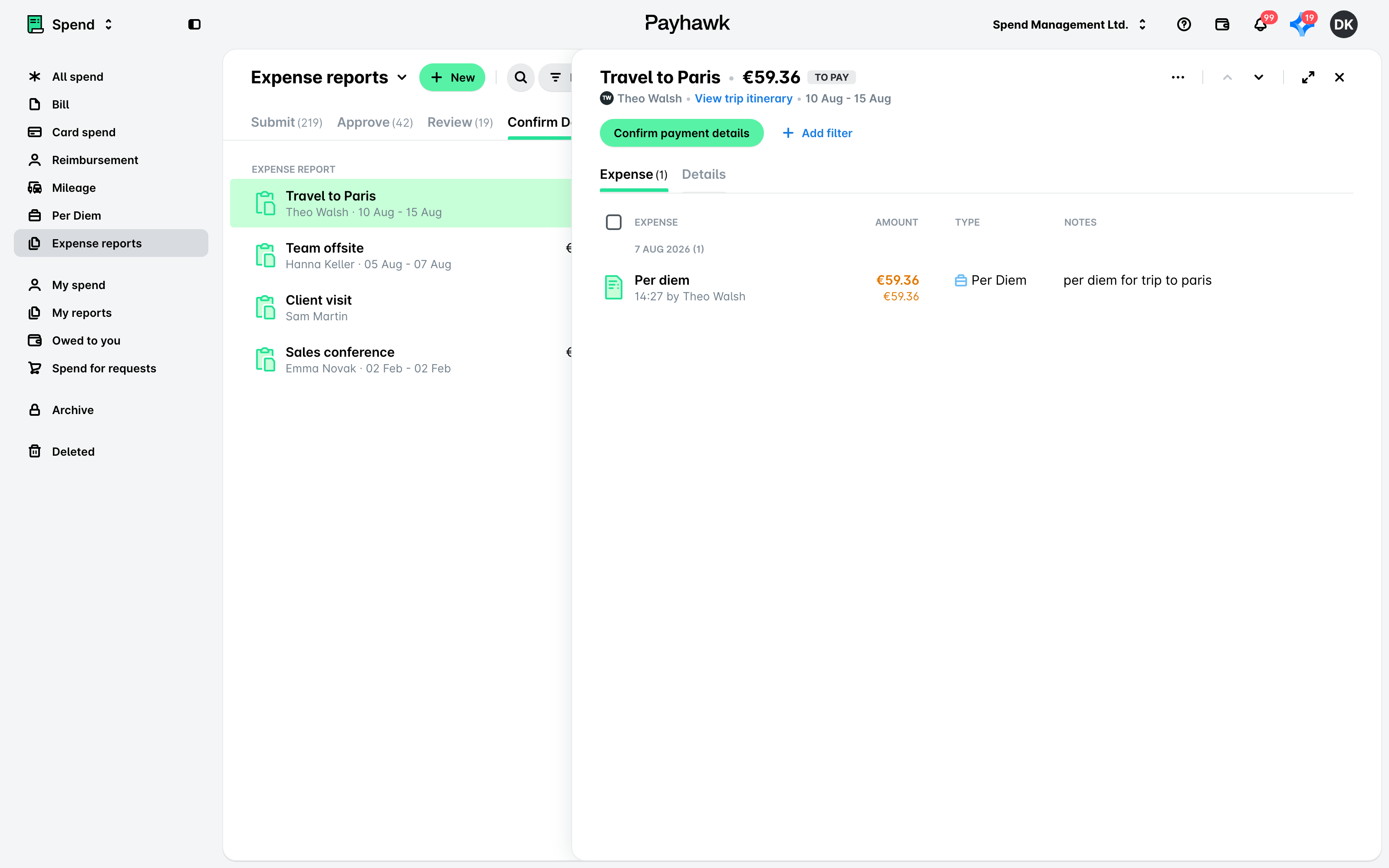Open notifications bell icon
1389x868 pixels.
(x=1261, y=24)
